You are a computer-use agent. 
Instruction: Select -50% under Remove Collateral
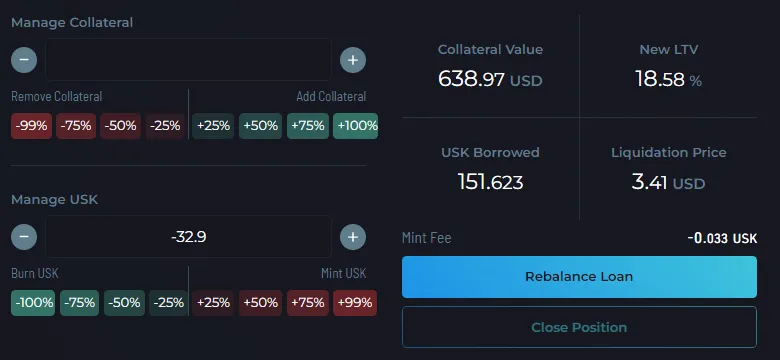[x=120, y=126]
